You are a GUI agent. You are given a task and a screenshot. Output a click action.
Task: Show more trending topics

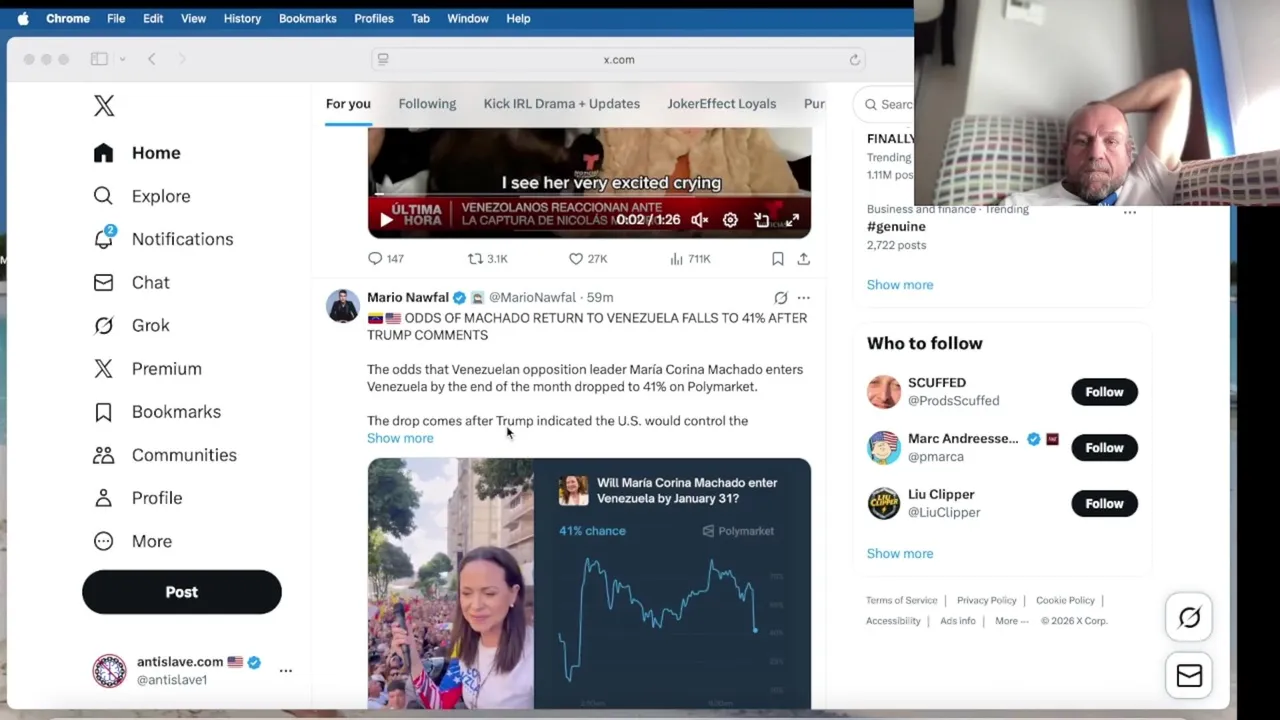[x=900, y=285]
